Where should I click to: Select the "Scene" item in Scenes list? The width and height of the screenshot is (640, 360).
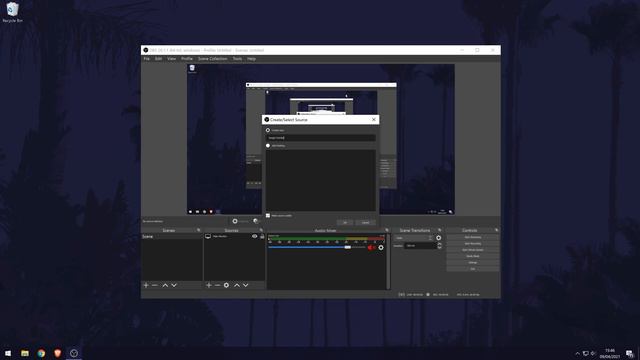(x=172, y=236)
